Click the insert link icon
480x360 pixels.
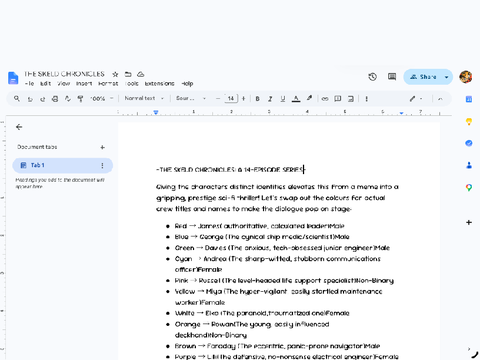(x=325, y=99)
